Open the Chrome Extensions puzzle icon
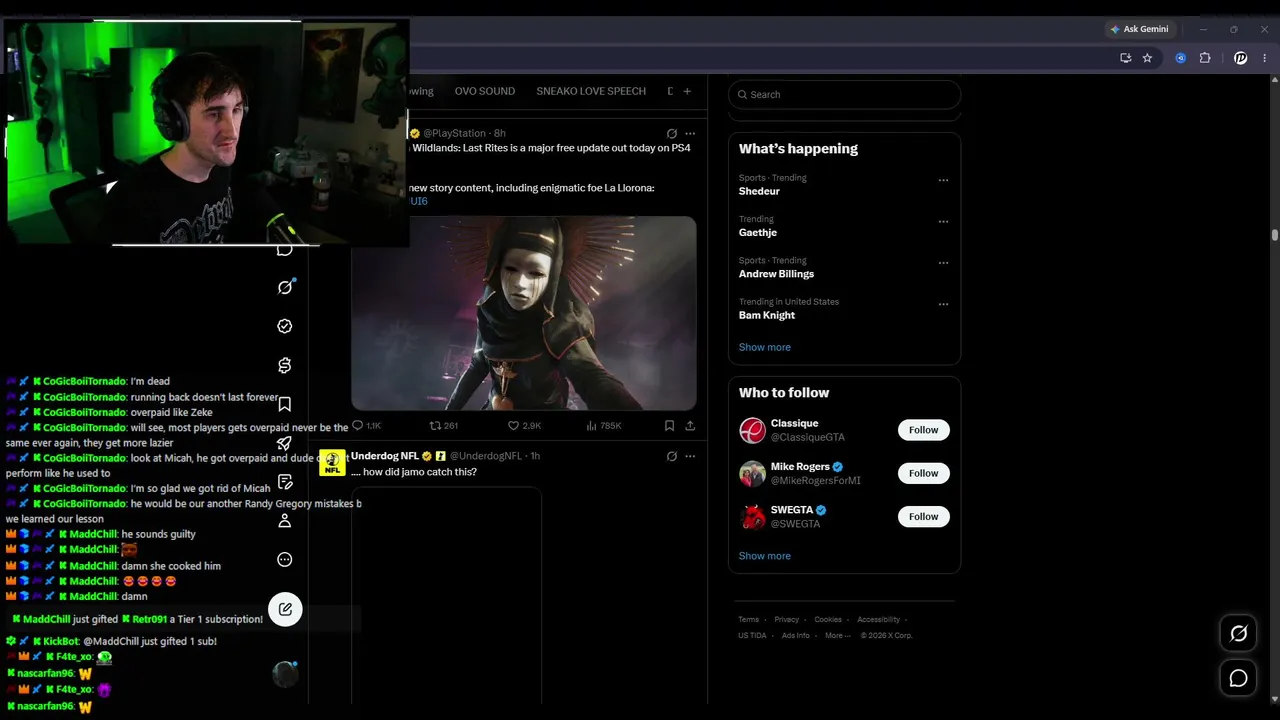Screen dimensions: 1280x720 [1205, 58]
